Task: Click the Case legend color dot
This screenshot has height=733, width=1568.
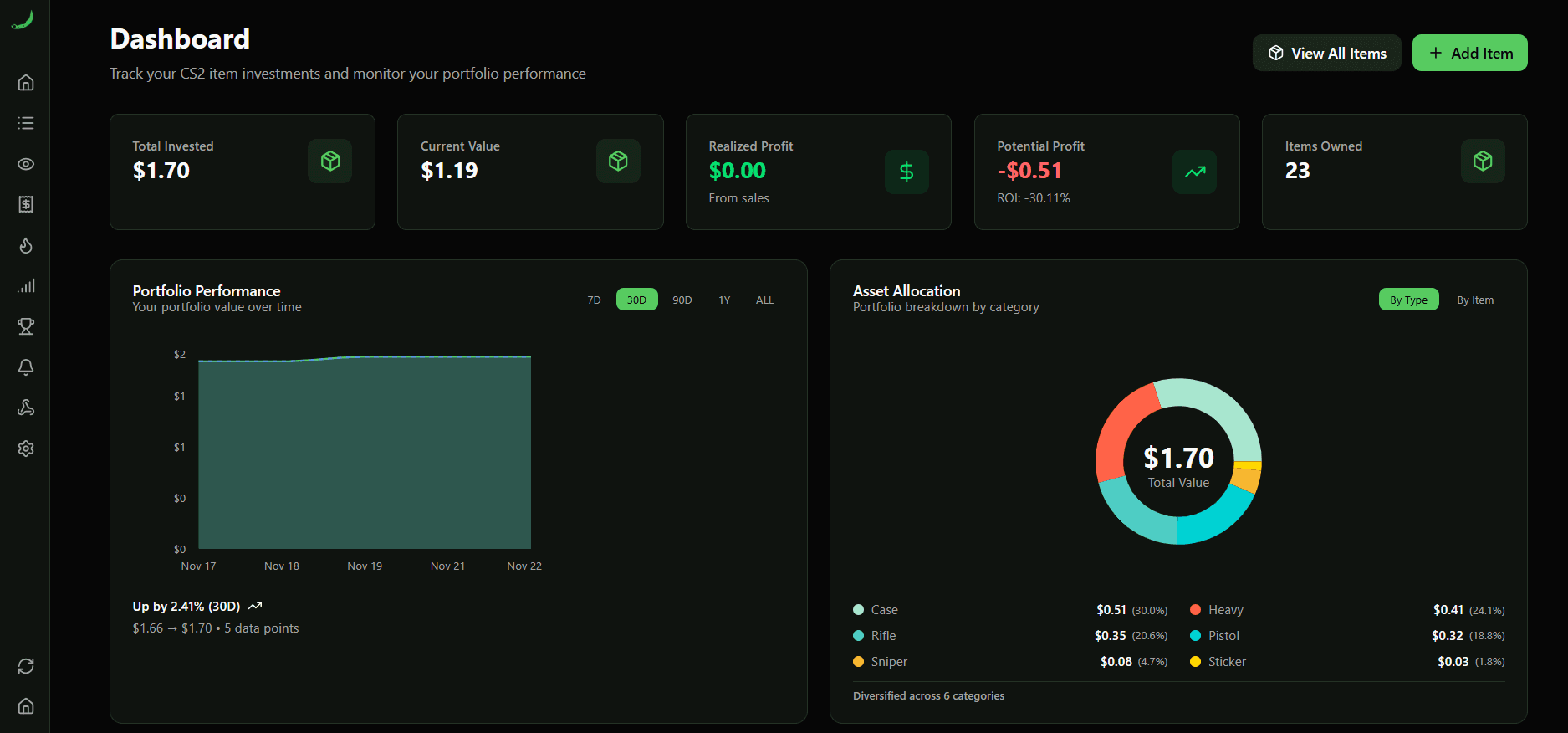Action: pyautogui.click(x=858, y=610)
